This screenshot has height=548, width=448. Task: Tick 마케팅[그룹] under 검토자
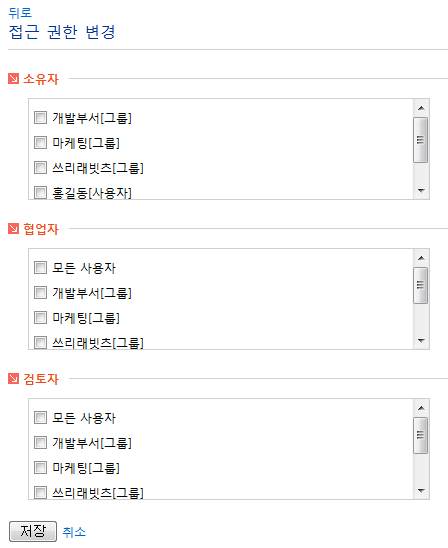pos(41,467)
